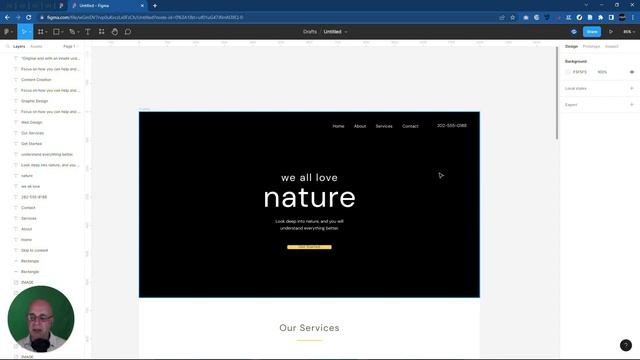Open Chrome tab search chevron
The image size is (640, 360).
tap(586, 5)
